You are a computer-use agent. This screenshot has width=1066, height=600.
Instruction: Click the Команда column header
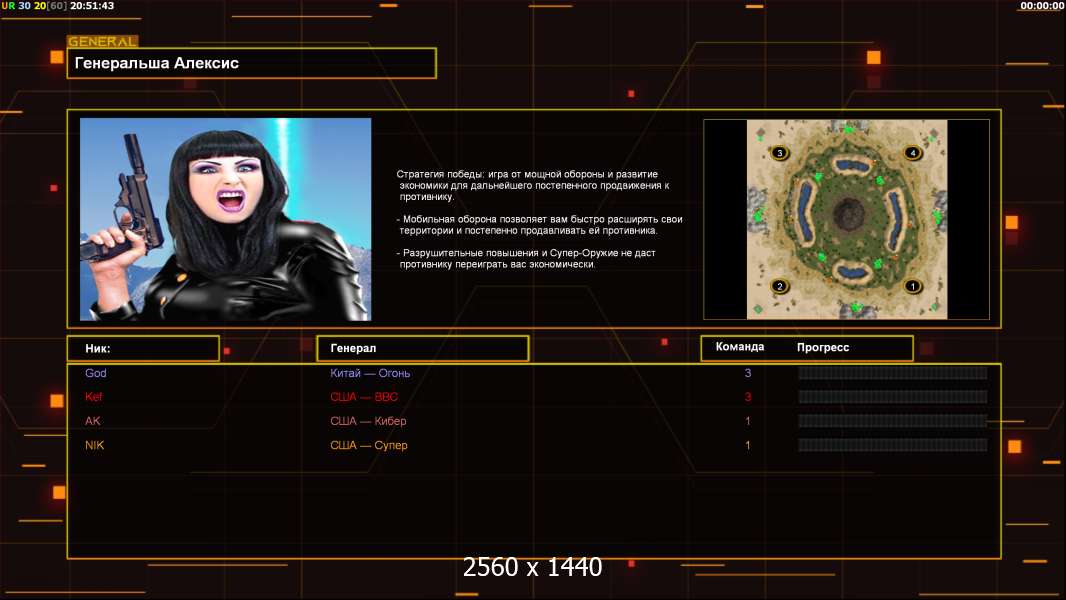(740, 347)
